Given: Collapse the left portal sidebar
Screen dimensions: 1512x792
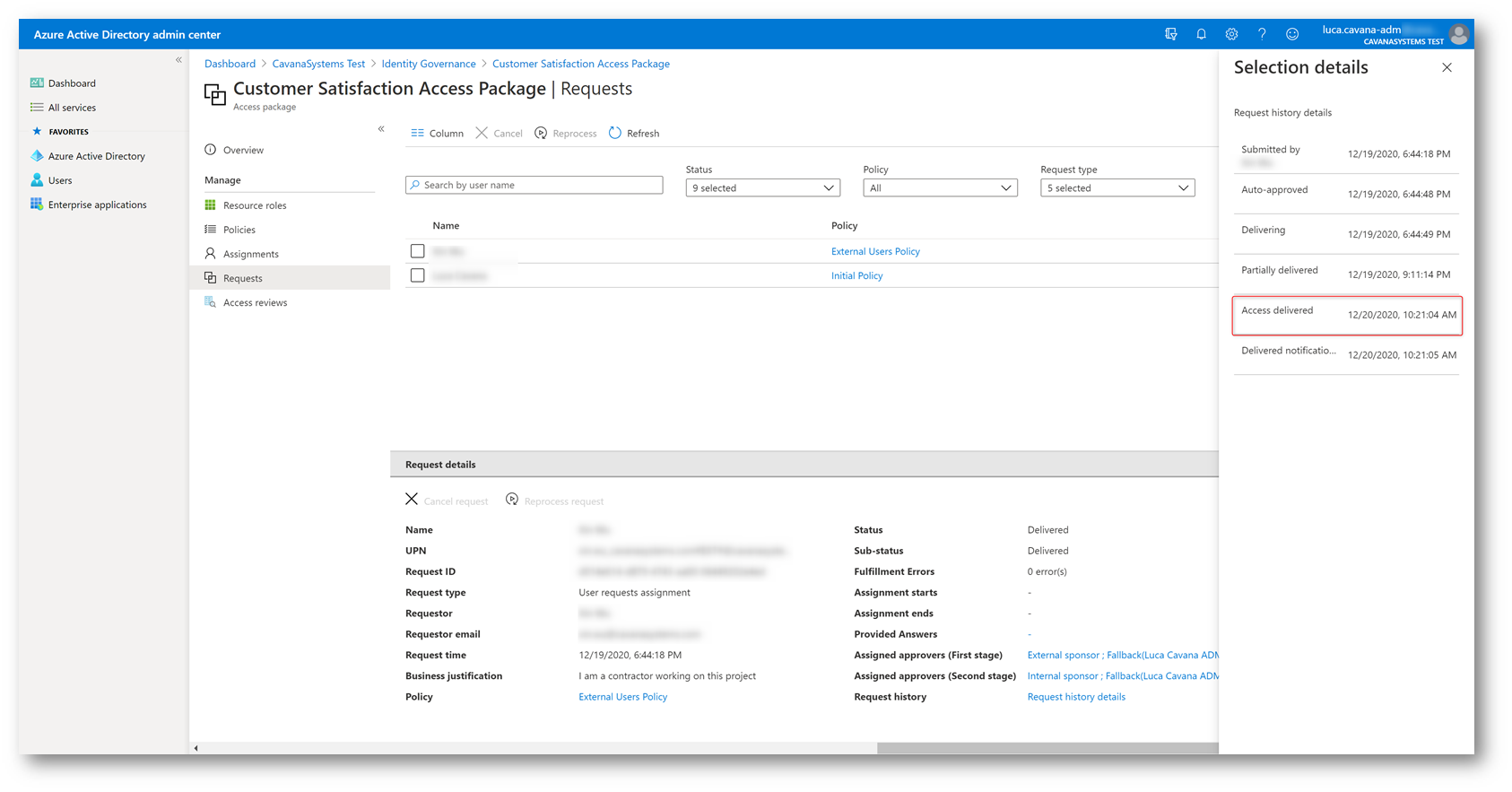Looking at the screenshot, I should (178, 60).
